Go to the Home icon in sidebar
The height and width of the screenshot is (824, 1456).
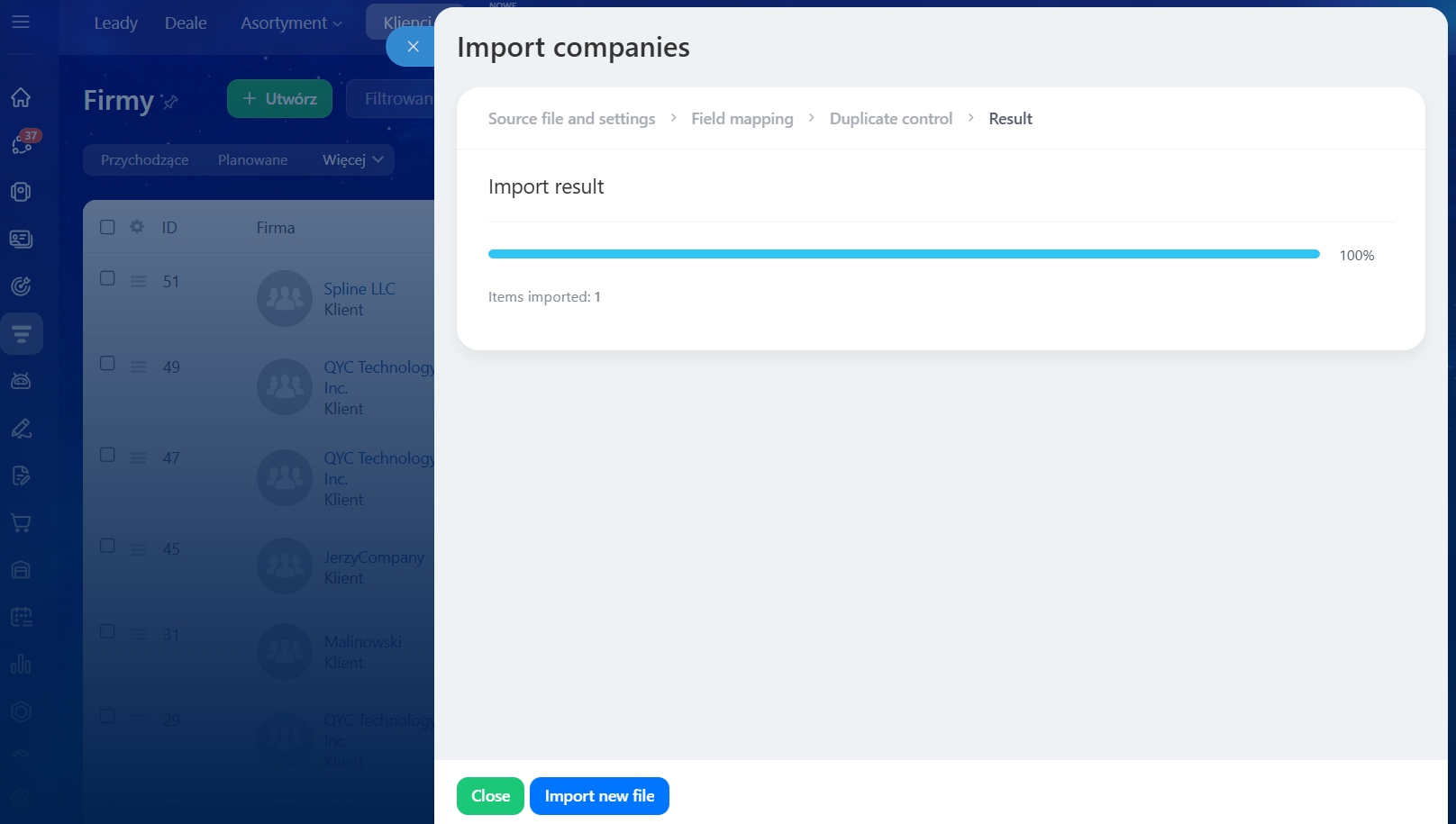click(21, 97)
